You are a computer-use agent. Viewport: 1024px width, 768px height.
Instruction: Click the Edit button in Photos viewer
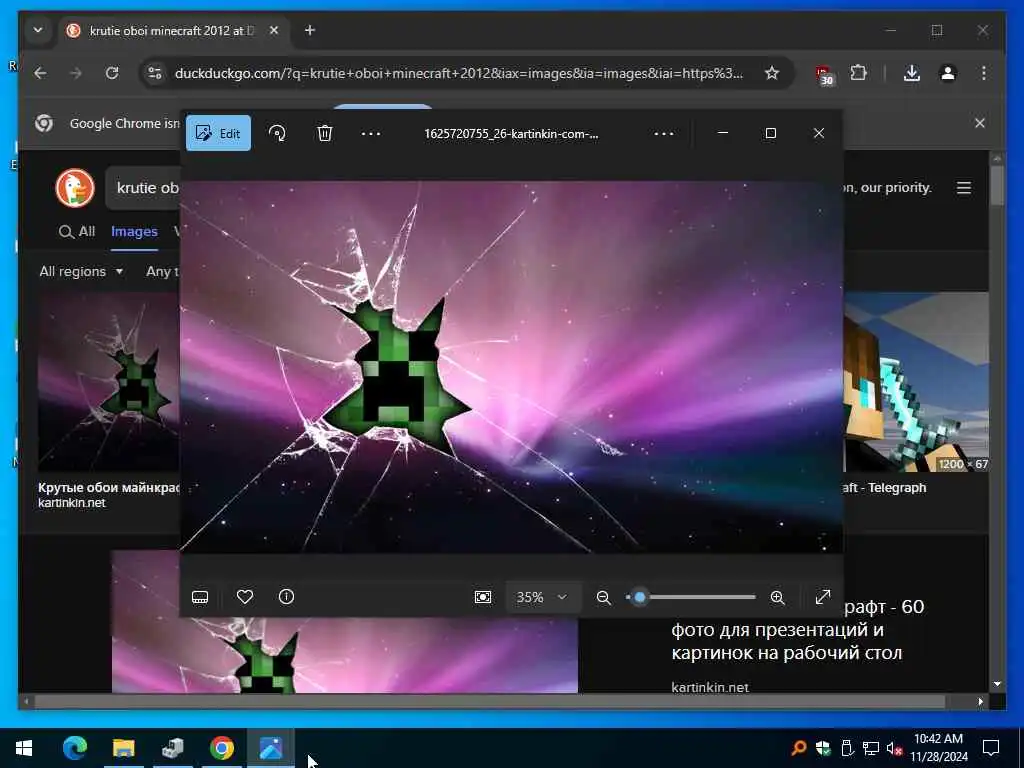click(x=218, y=133)
